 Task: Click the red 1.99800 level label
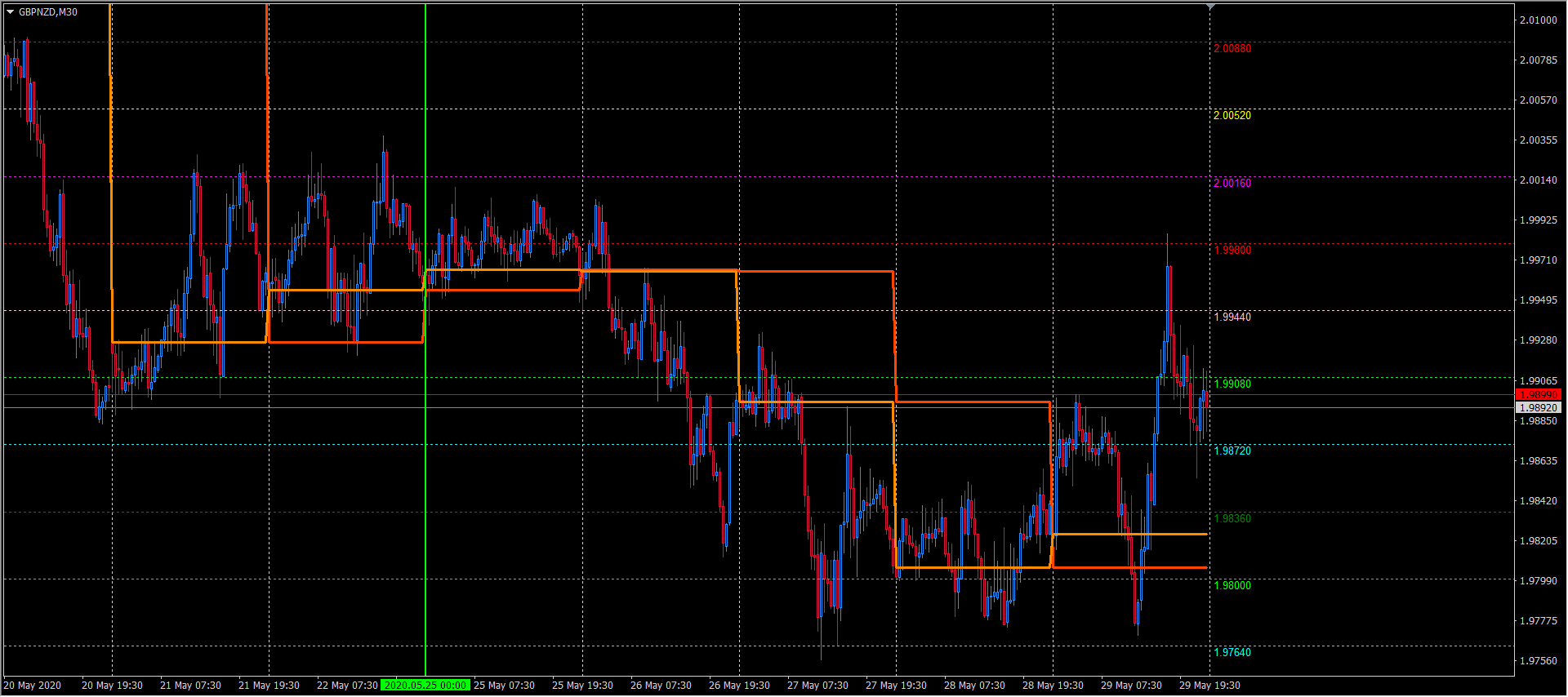pyautogui.click(x=1232, y=250)
